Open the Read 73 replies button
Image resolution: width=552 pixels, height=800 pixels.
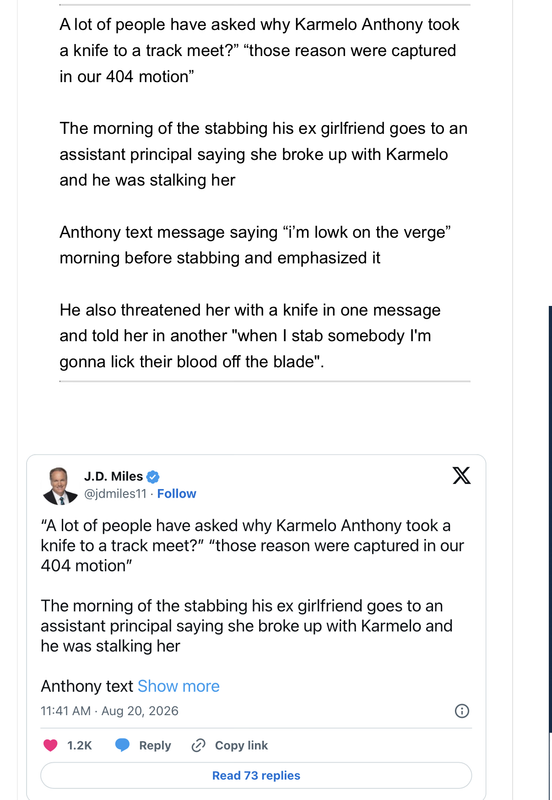(256, 776)
